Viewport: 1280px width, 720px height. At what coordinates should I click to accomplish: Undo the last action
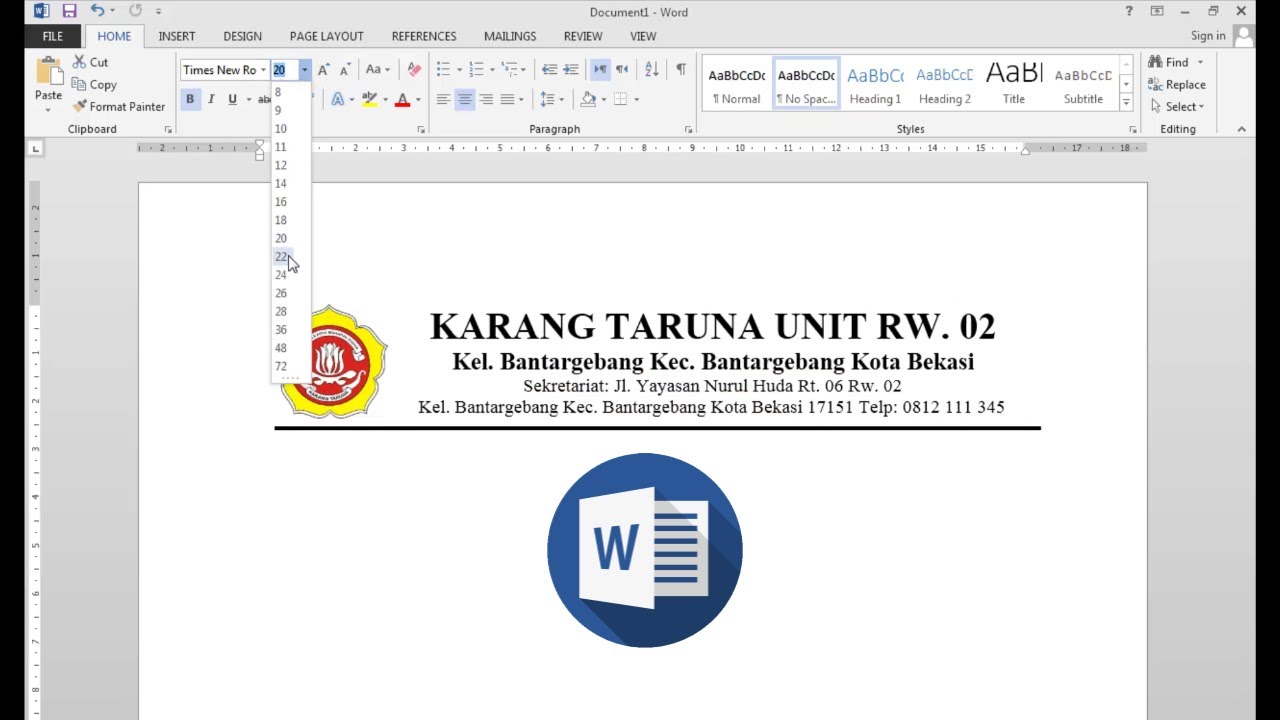pyautogui.click(x=97, y=11)
